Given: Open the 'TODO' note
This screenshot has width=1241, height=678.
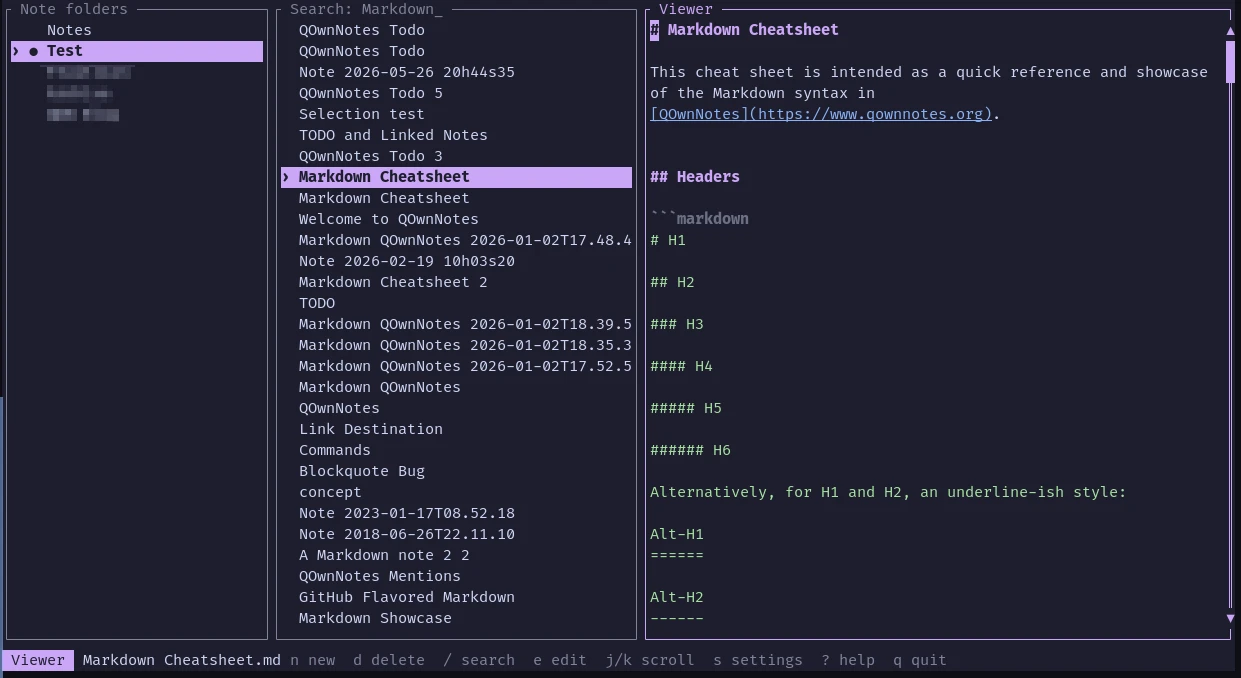Looking at the screenshot, I should click(317, 303).
